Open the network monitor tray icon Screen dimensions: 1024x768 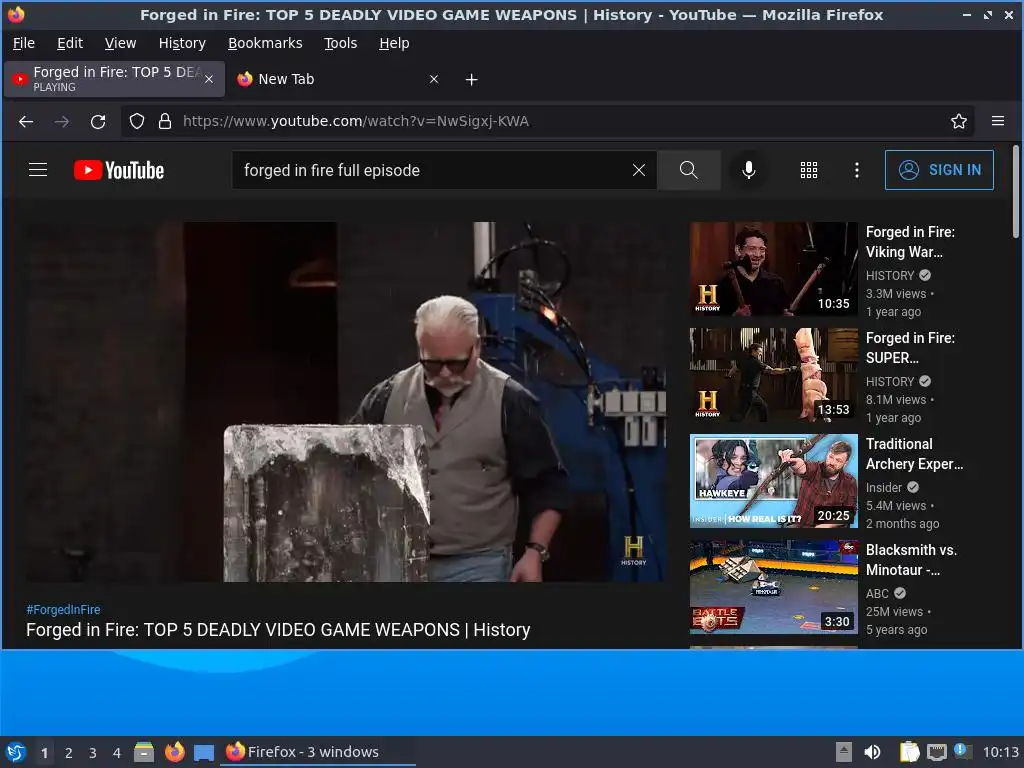click(936, 752)
